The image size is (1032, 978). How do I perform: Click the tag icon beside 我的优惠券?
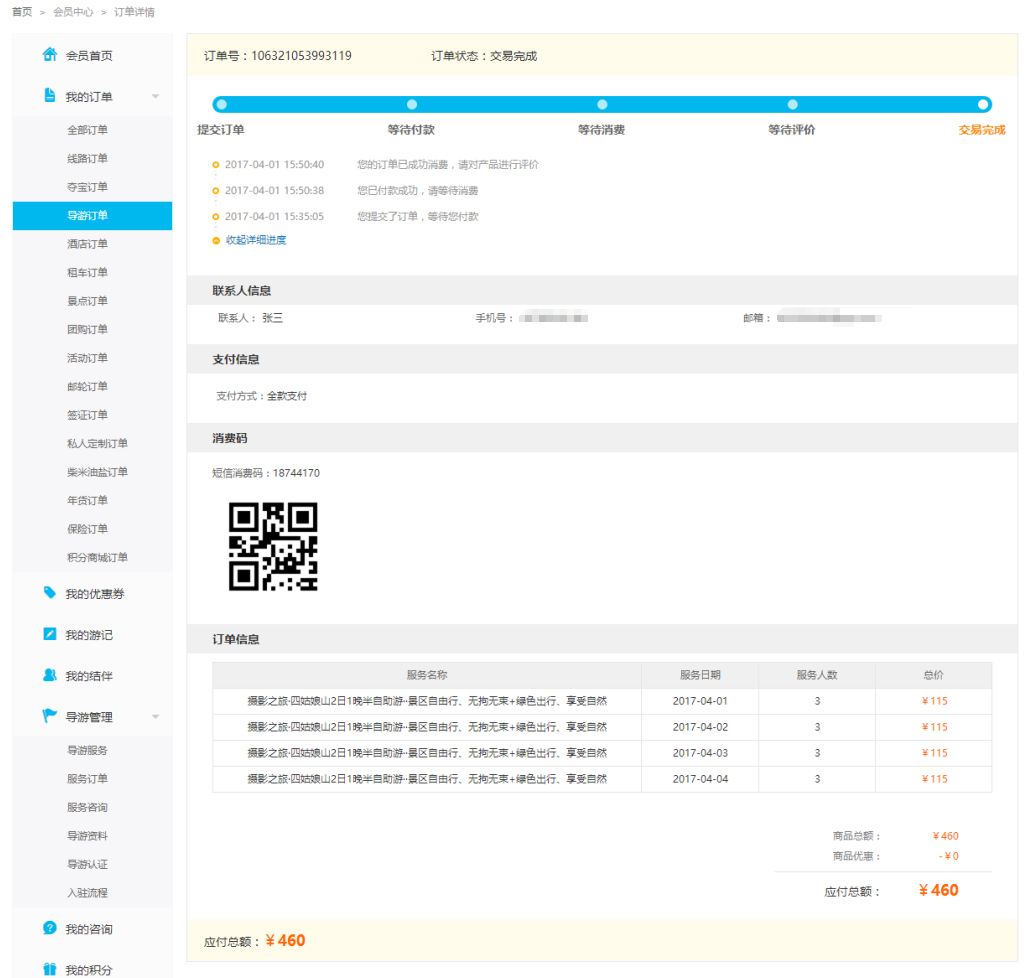pos(50,593)
